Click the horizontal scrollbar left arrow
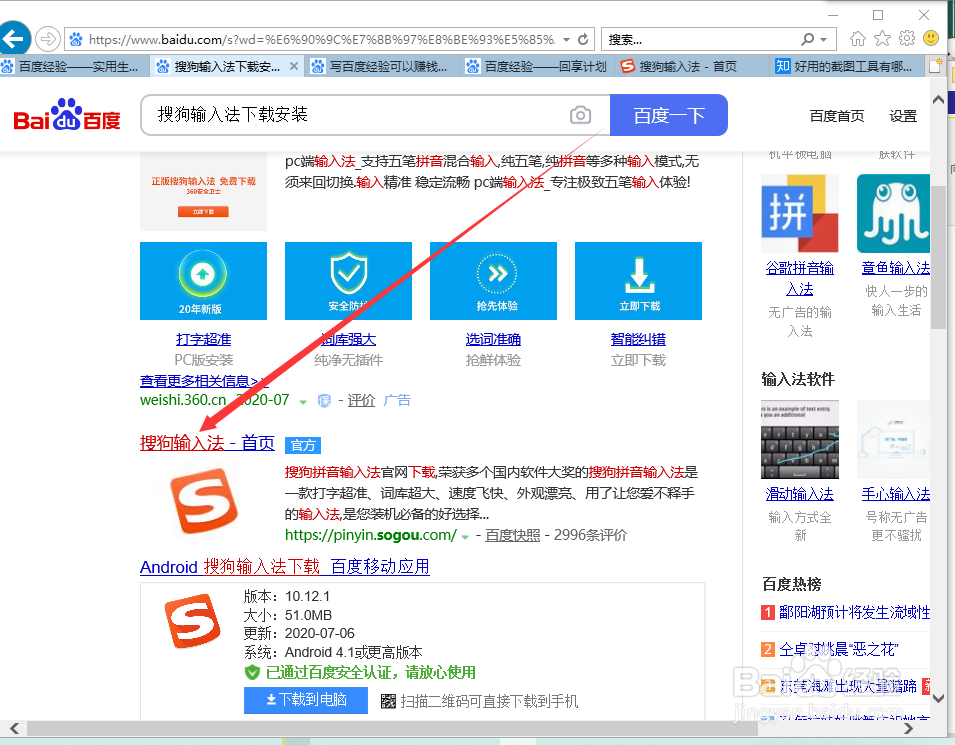Screen dimensions: 955x745 15,728
